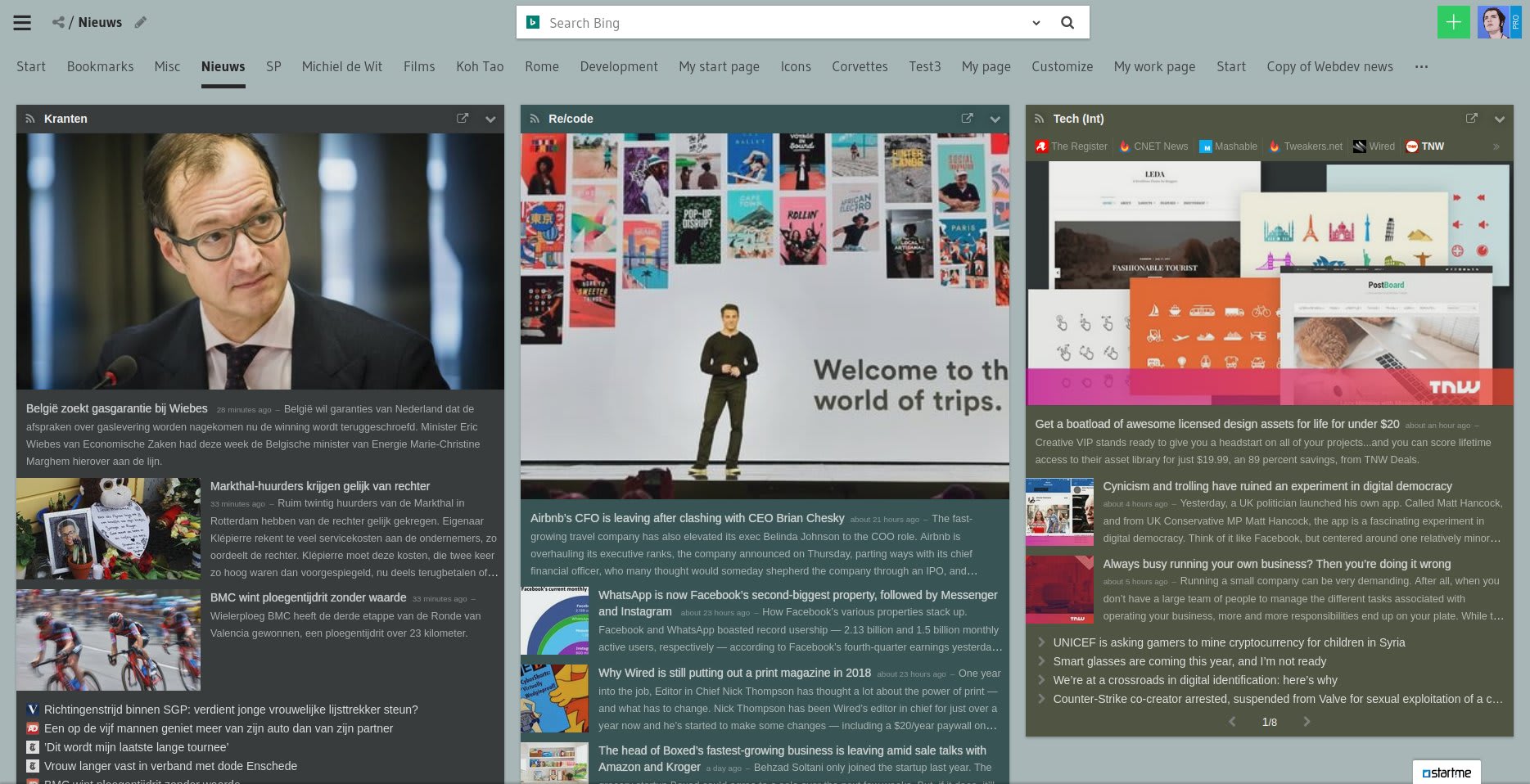
Task: Open the hamburger navigation menu
Action: 21,22
